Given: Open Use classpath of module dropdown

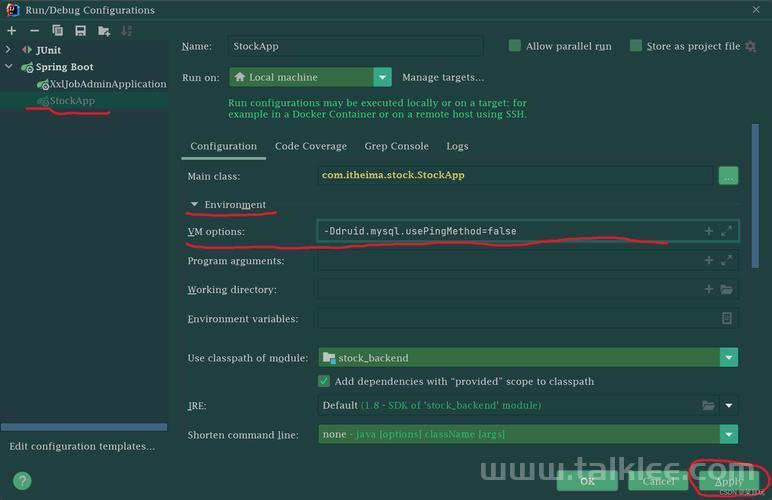Looking at the screenshot, I should [x=729, y=357].
